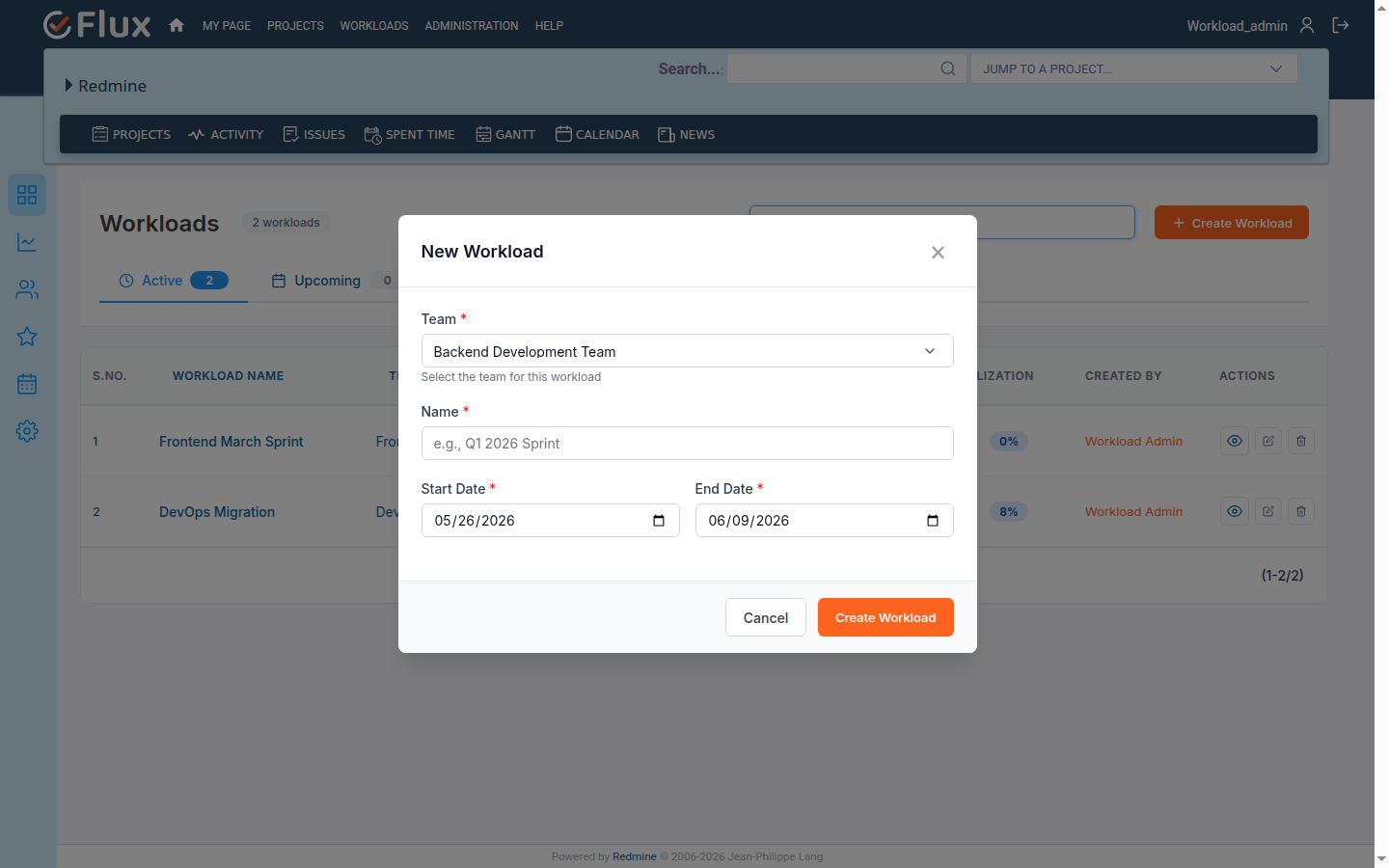The width and height of the screenshot is (1389, 868).
Task: Open the teams people sidebar icon
Action: tap(27, 289)
